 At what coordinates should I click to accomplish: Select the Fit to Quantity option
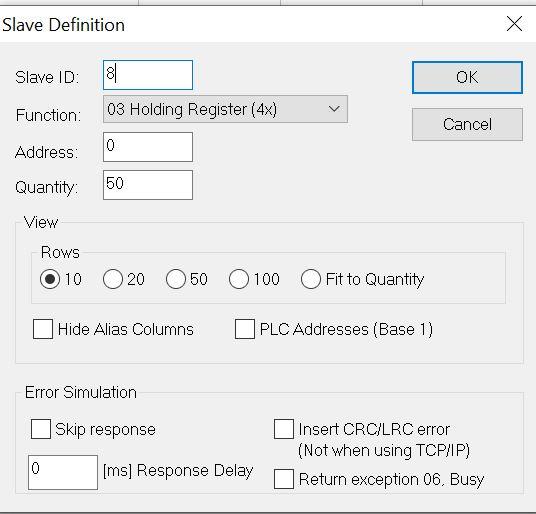(311, 279)
